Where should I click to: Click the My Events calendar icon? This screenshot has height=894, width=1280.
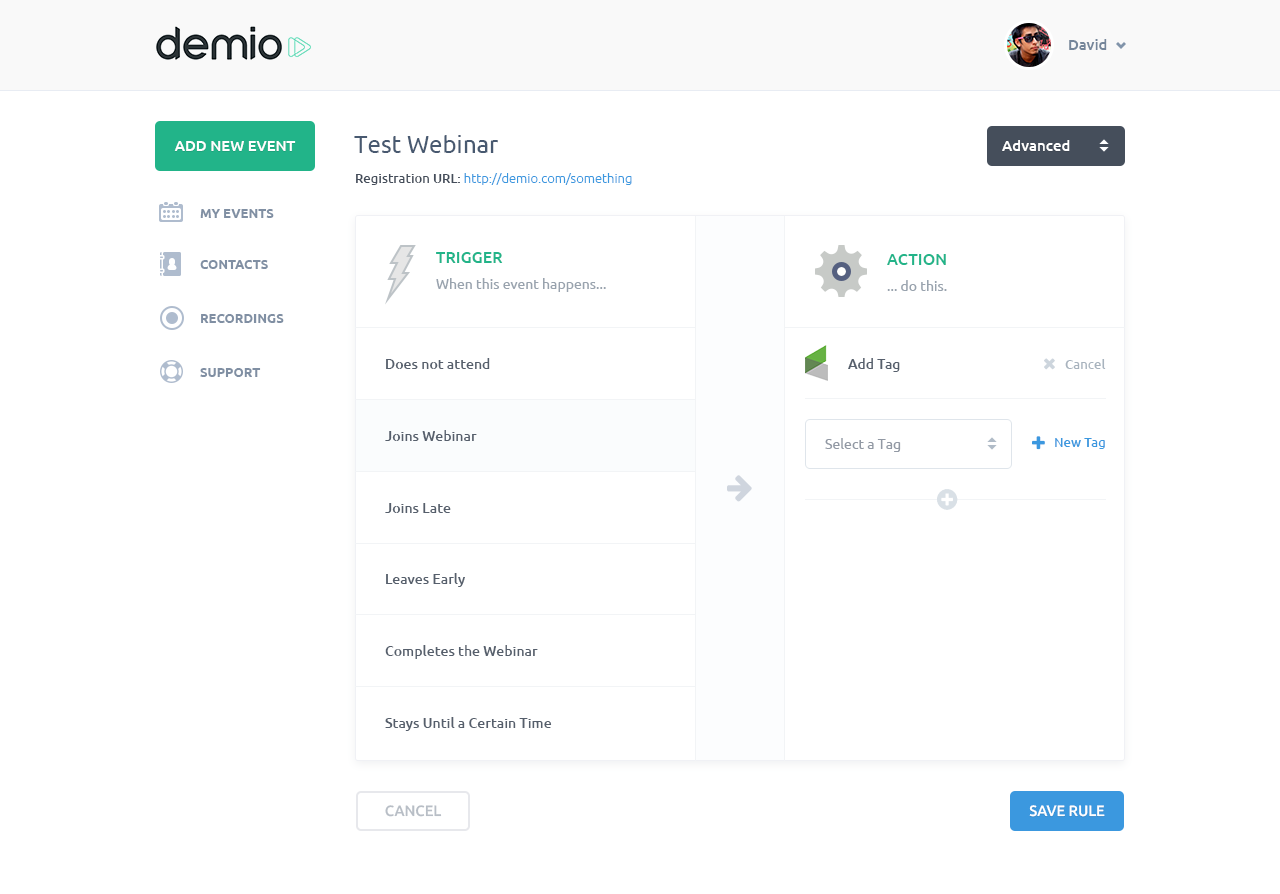pos(171,212)
